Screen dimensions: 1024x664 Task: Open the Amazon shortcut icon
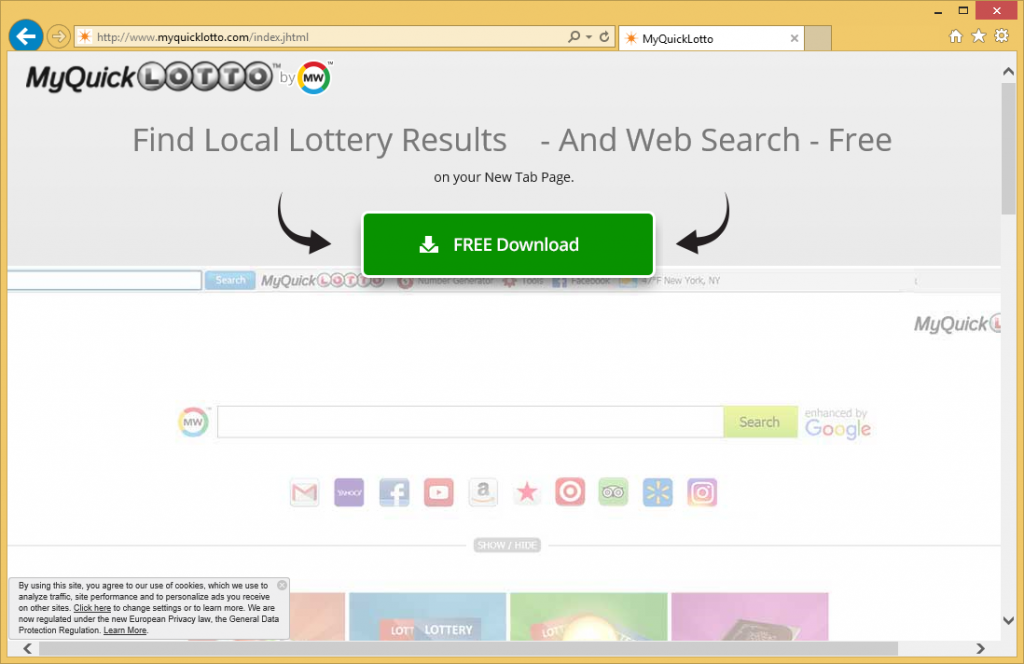click(483, 492)
